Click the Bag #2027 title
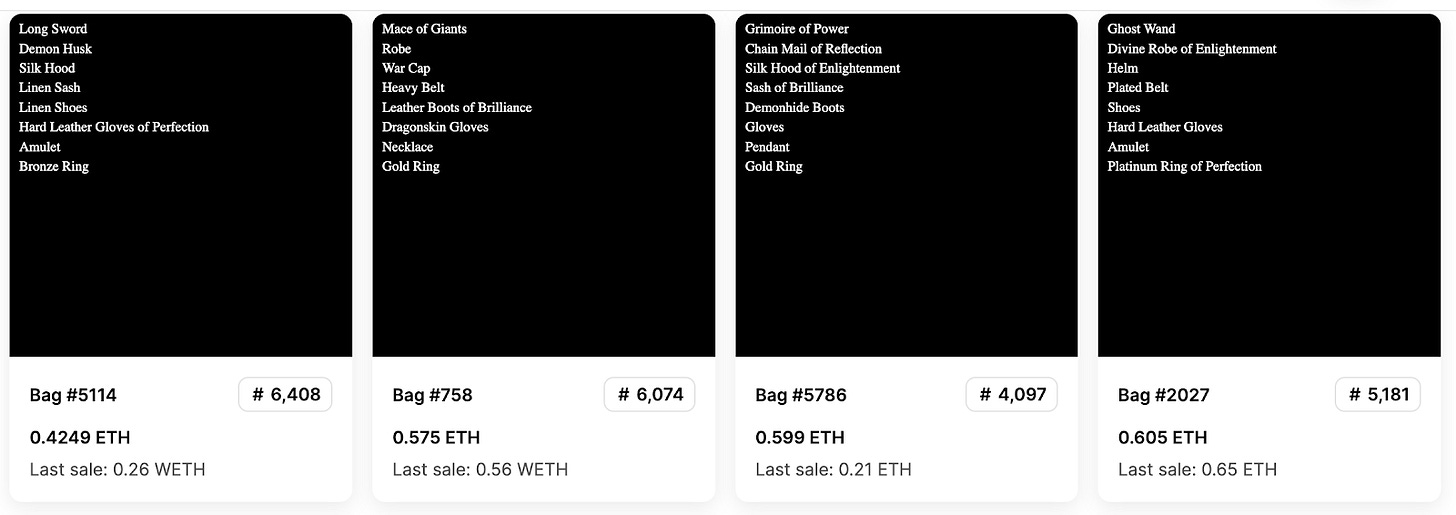 1163,395
